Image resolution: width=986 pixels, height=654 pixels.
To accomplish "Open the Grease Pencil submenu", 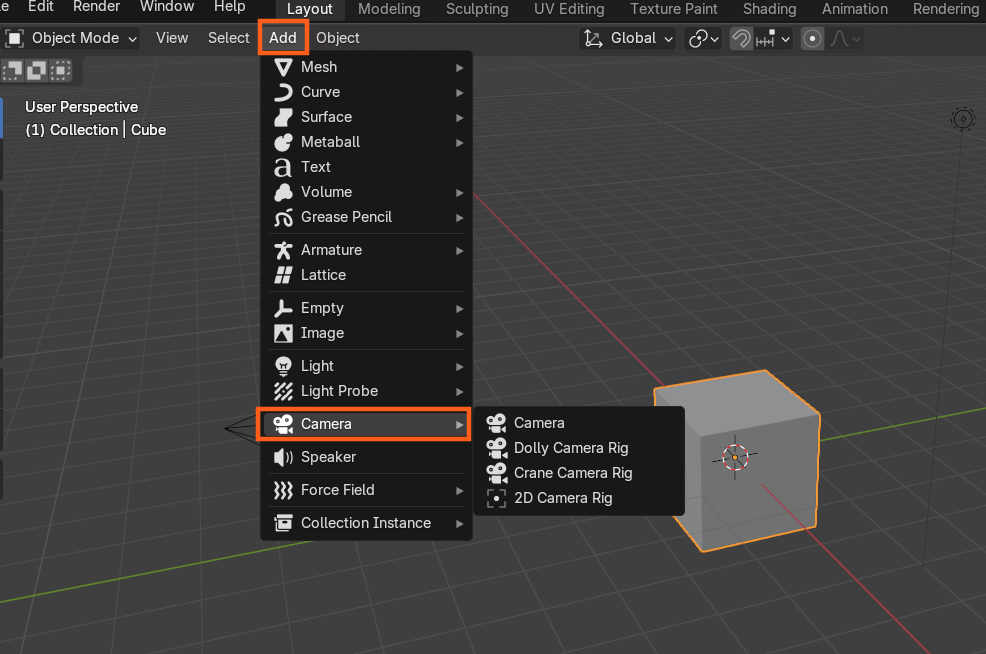I will point(366,218).
